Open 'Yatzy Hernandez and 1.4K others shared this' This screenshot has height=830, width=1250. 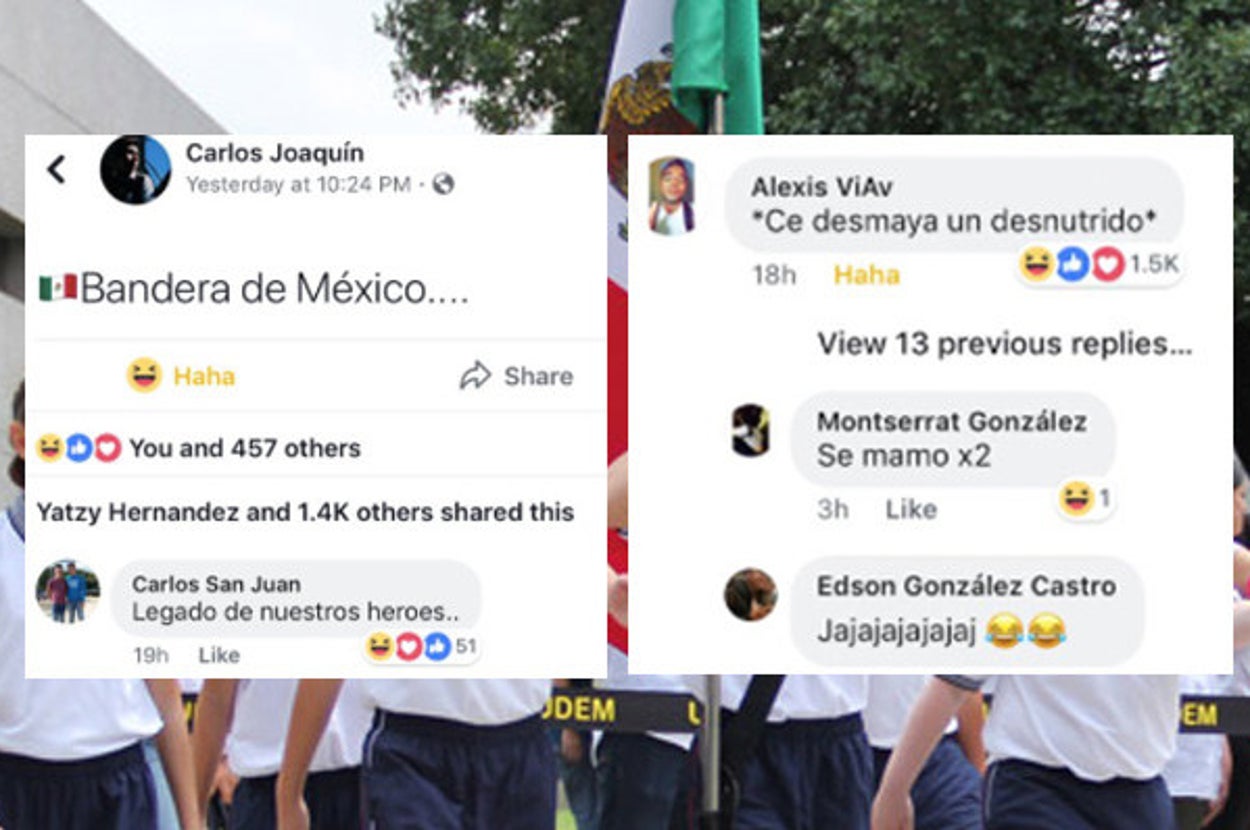(x=305, y=512)
